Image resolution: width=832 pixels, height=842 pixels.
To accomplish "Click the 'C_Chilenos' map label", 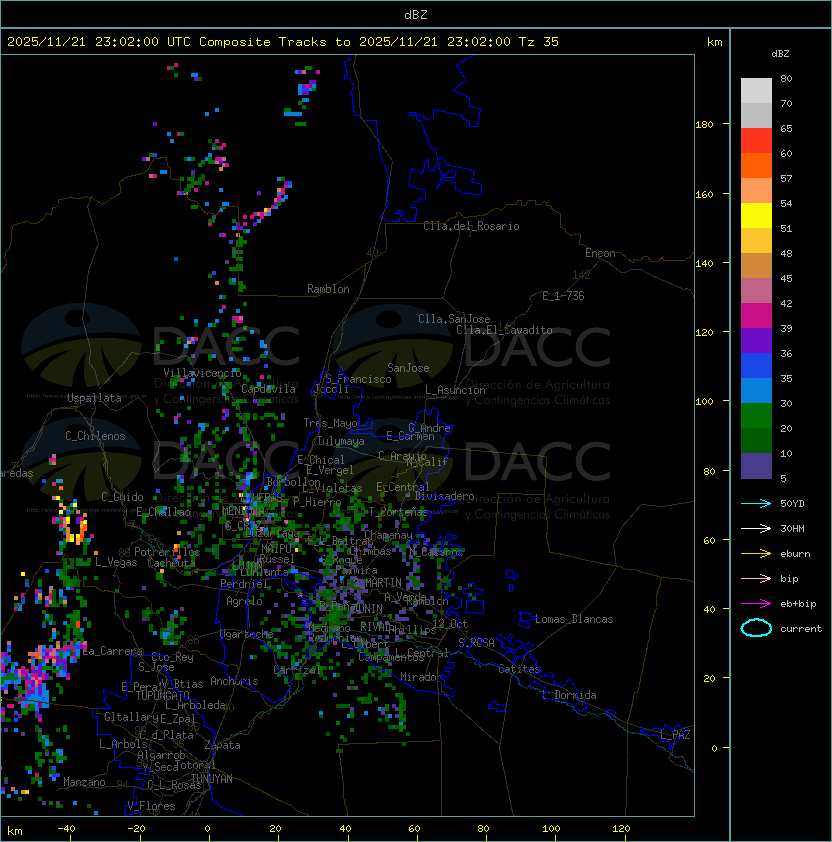I will tap(95, 436).
